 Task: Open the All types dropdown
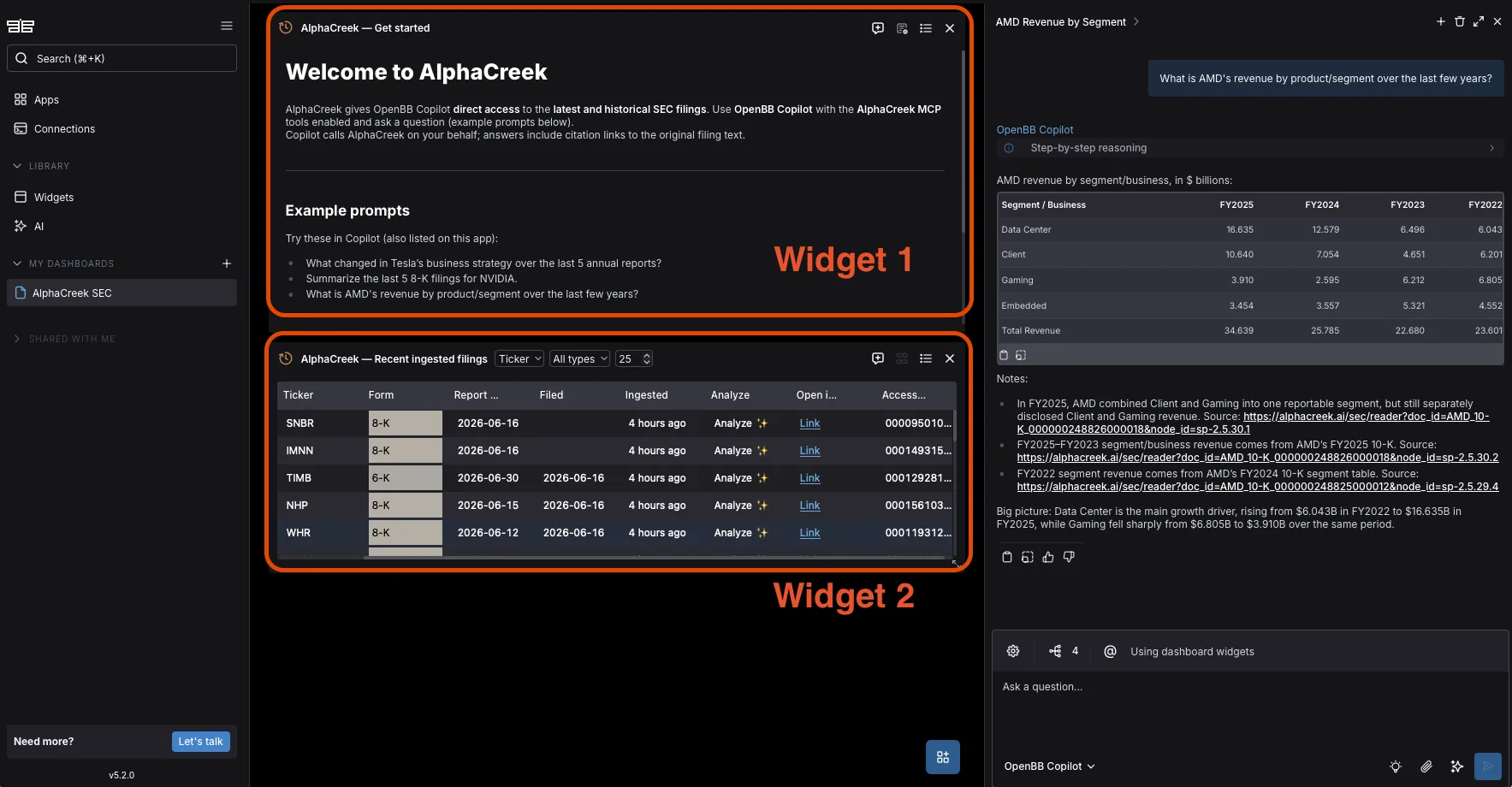tap(579, 359)
